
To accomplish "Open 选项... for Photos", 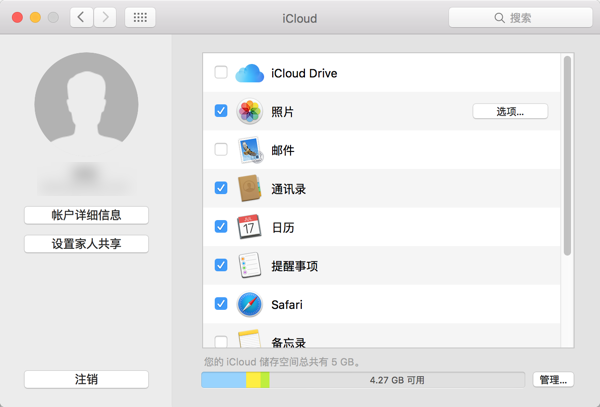I will coord(510,111).
